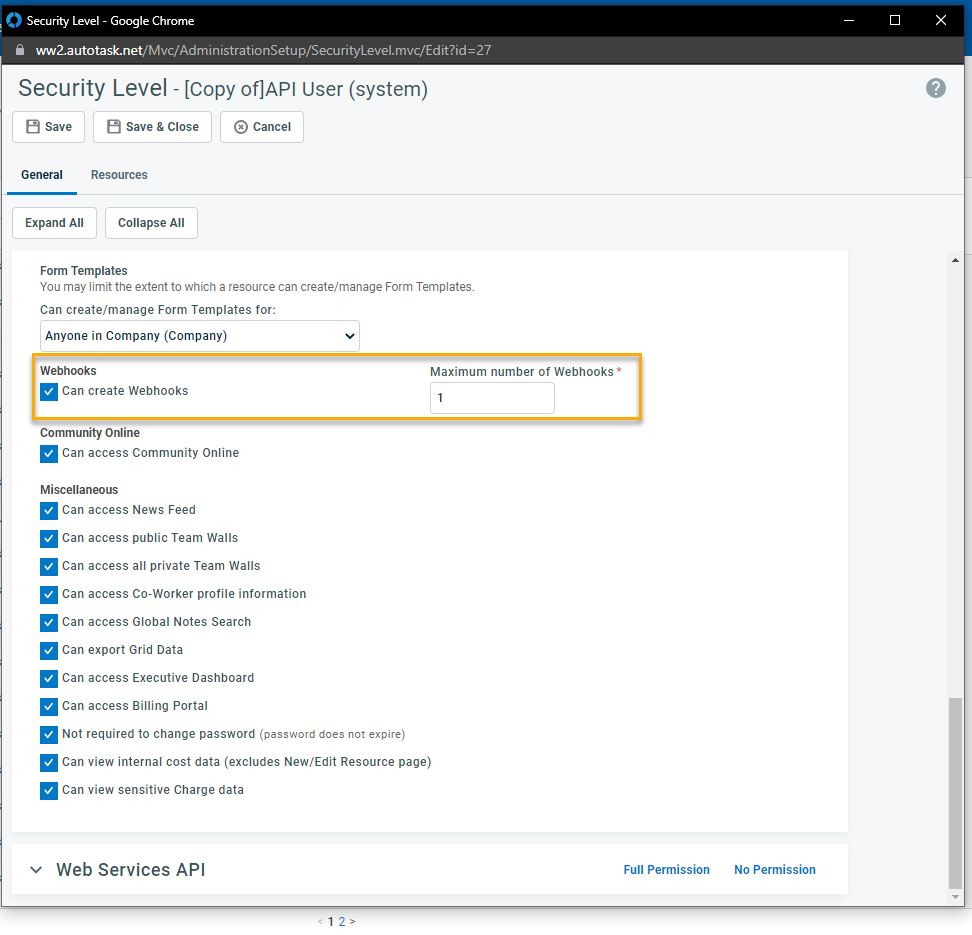Collapse the Web Services API section
The height and width of the screenshot is (935, 972).
[x=36, y=870]
